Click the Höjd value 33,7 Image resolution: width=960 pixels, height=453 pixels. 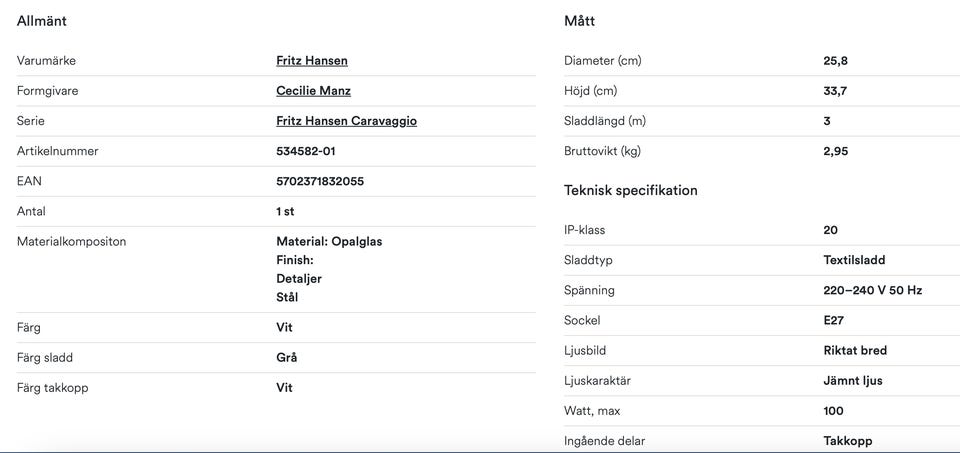click(835, 91)
